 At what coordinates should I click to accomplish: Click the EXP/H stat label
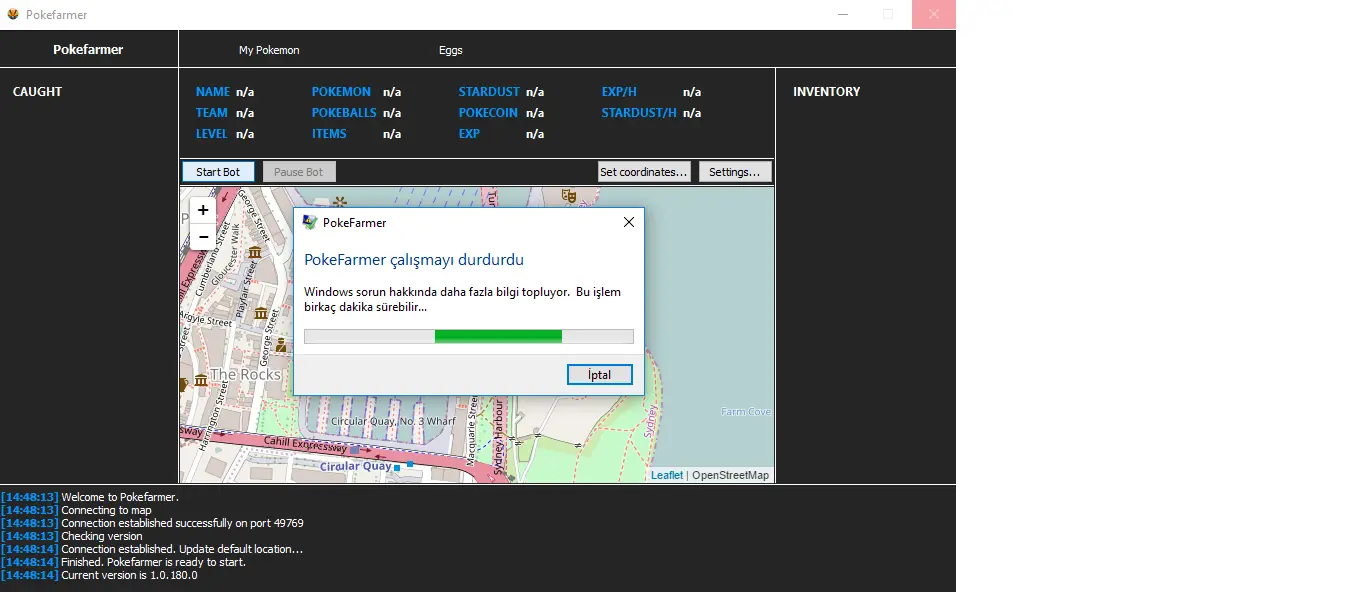(619, 91)
